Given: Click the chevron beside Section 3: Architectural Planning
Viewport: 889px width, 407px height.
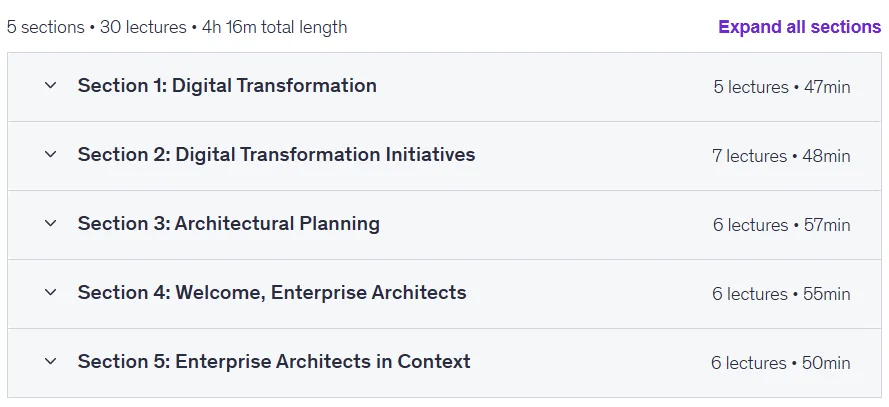Looking at the screenshot, I should pyautogui.click(x=50, y=223).
